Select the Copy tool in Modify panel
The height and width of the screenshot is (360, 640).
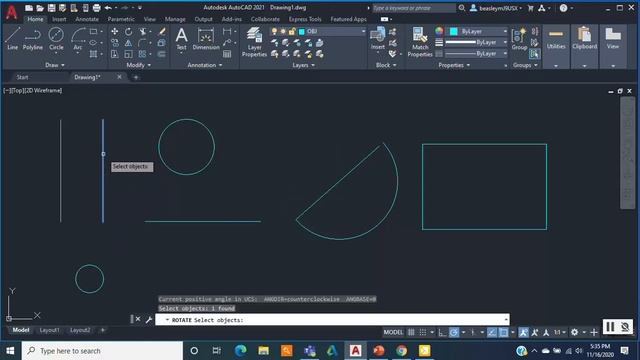pos(115,43)
